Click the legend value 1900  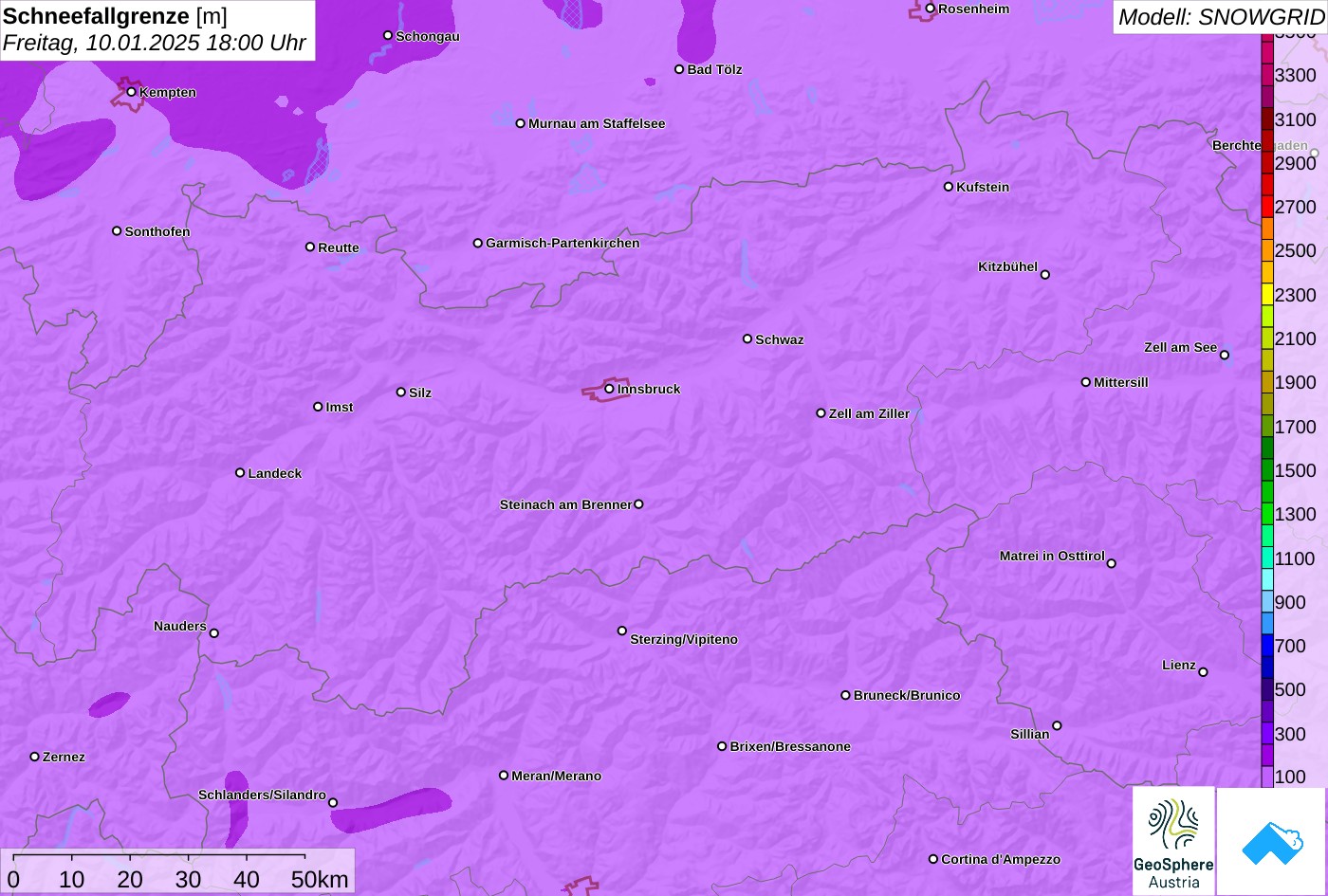point(1296,382)
